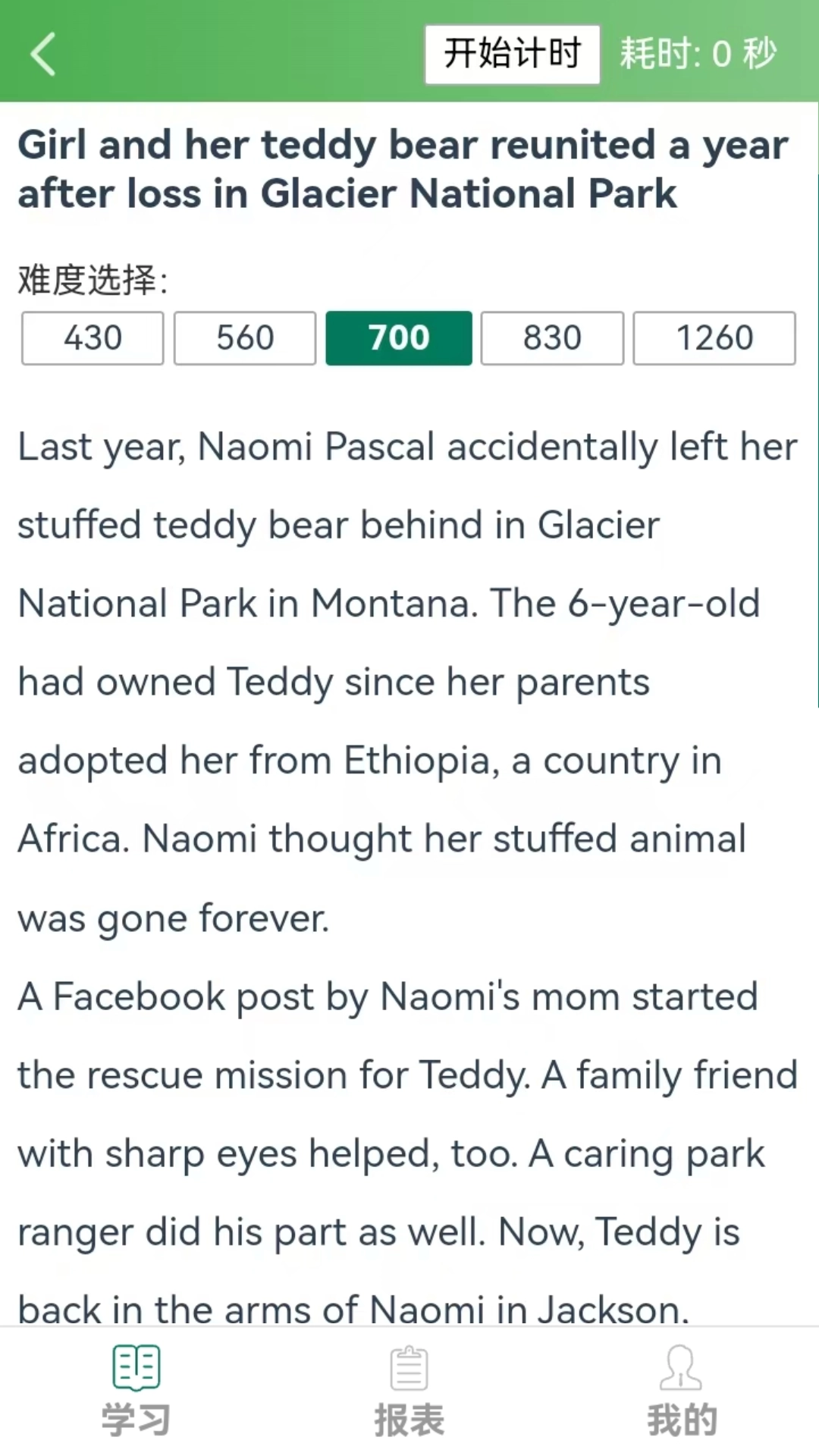Screen dimensions: 819x1456
Task: Tap the article headline about the teddy bear
Action: tap(402, 168)
